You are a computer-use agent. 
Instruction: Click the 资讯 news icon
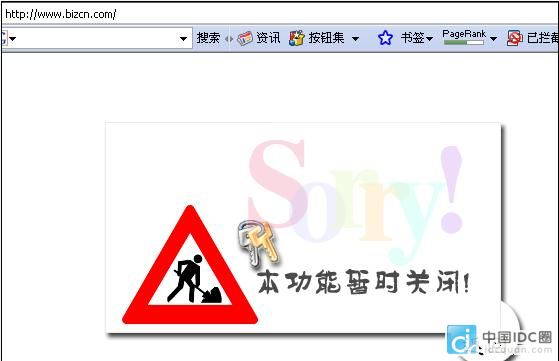tap(245, 38)
